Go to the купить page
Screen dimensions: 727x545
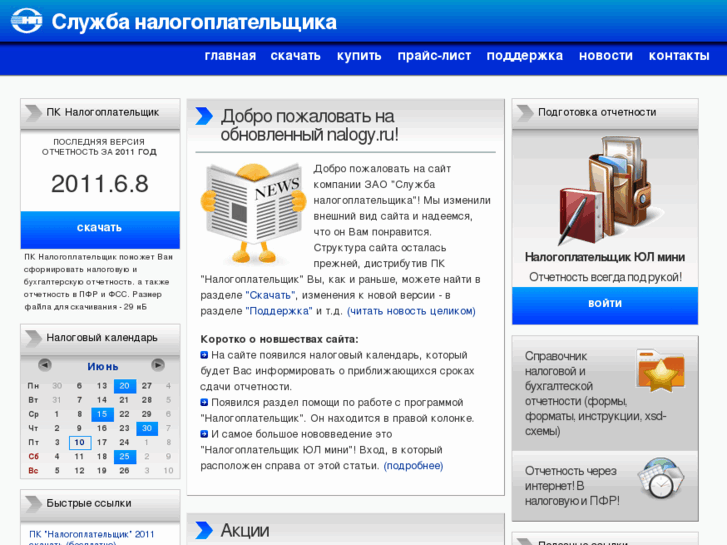click(359, 56)
